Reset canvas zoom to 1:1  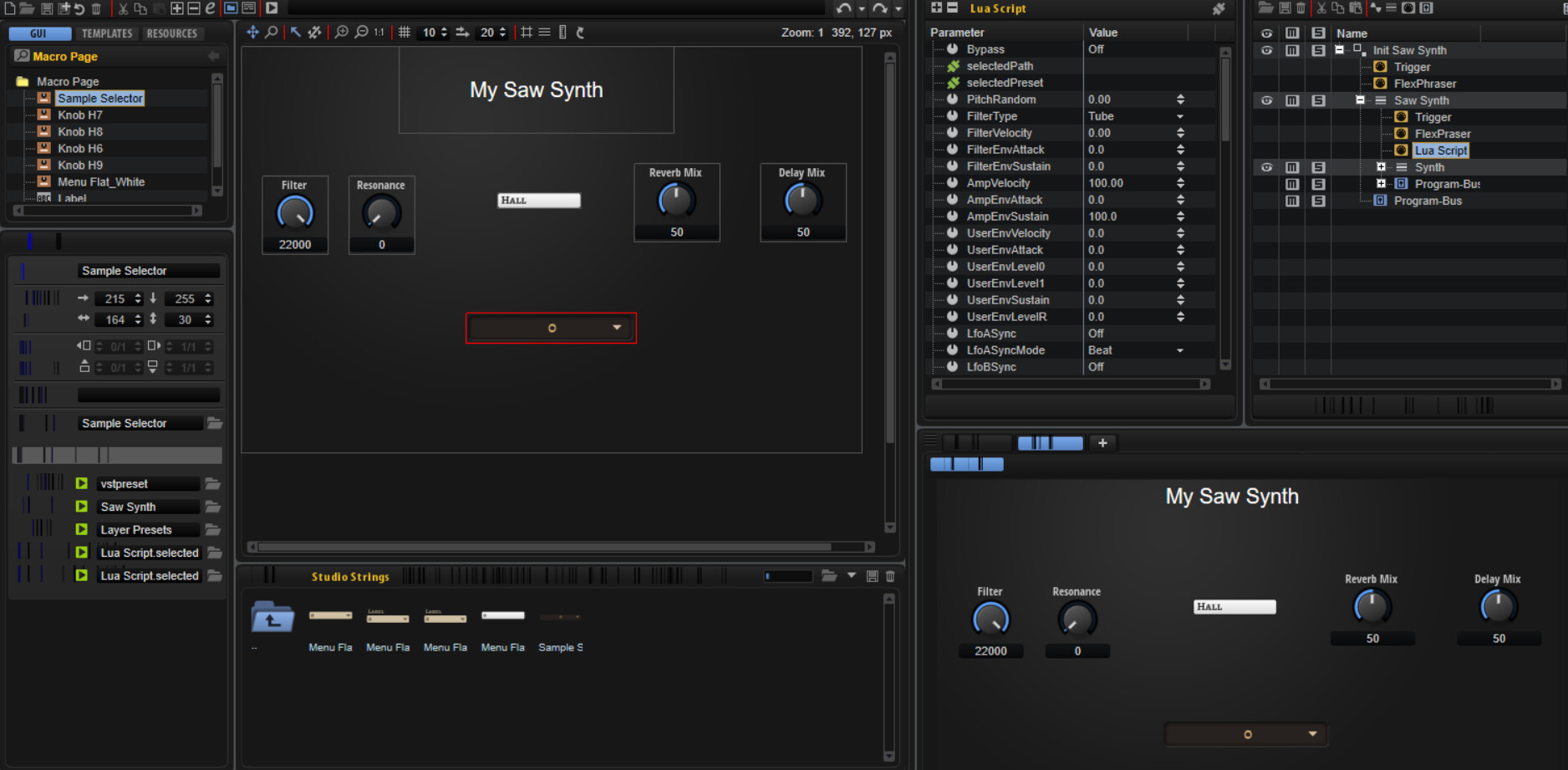point(379,33)
